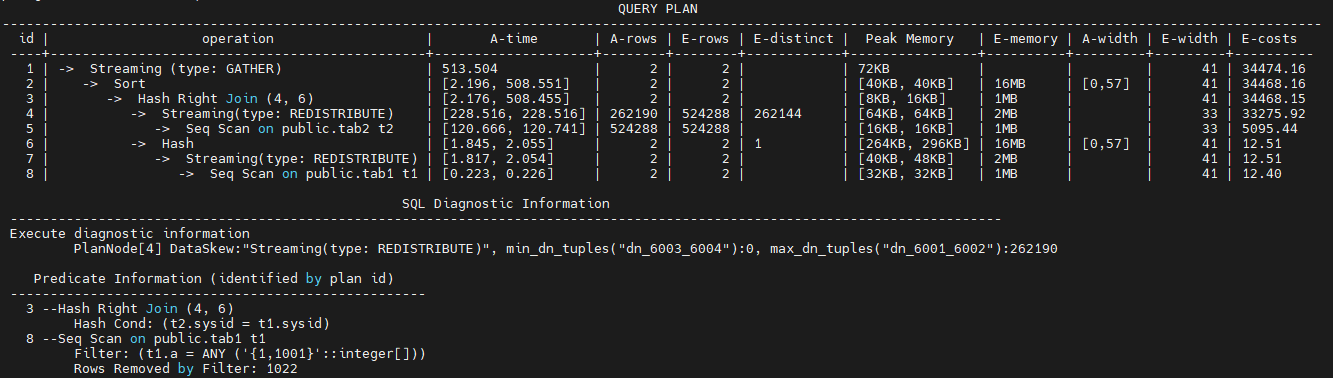Click Peak Memory value [8KB, 16KB]
The height and width of the screenshot is (378, 1333).
click(901, 99)
